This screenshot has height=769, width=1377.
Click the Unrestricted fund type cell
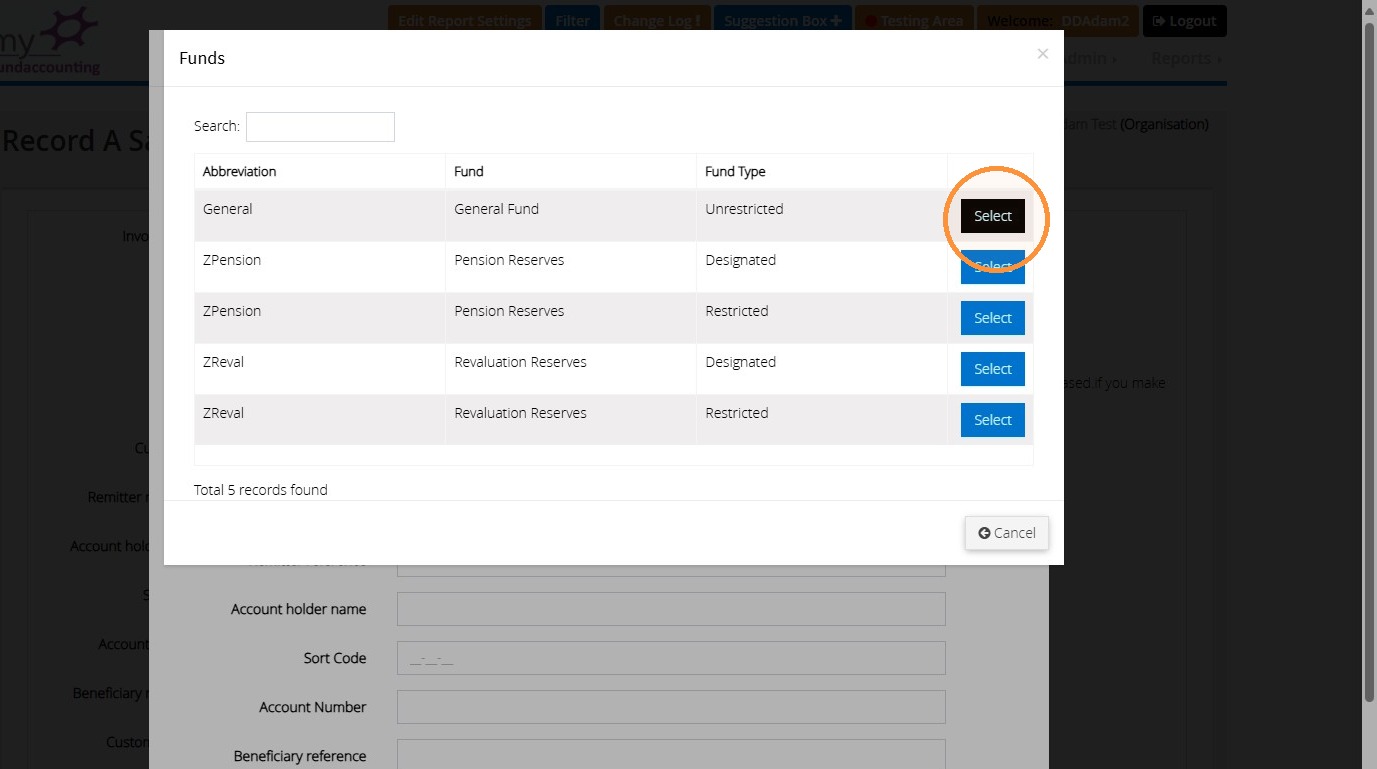point(821,215)
